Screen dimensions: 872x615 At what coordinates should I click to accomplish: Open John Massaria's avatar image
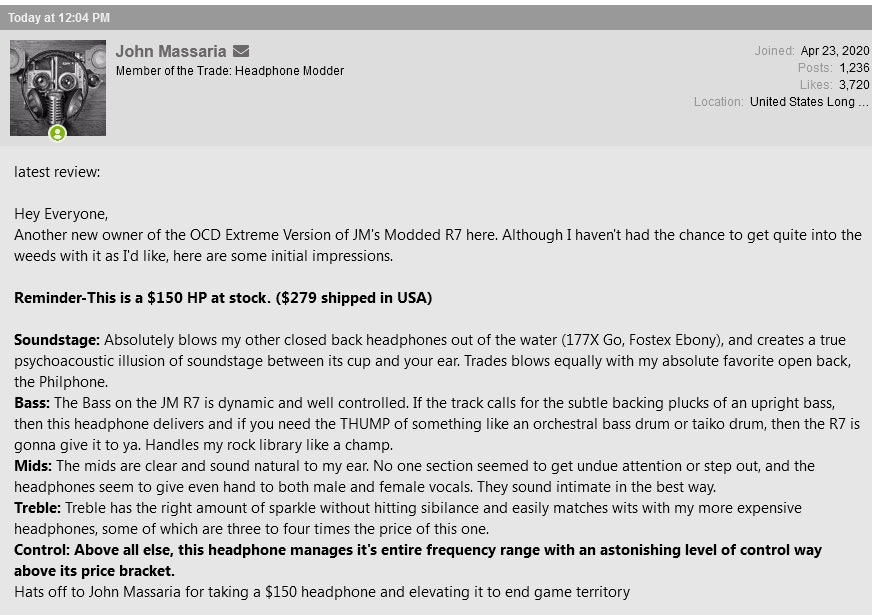[58, 87]
